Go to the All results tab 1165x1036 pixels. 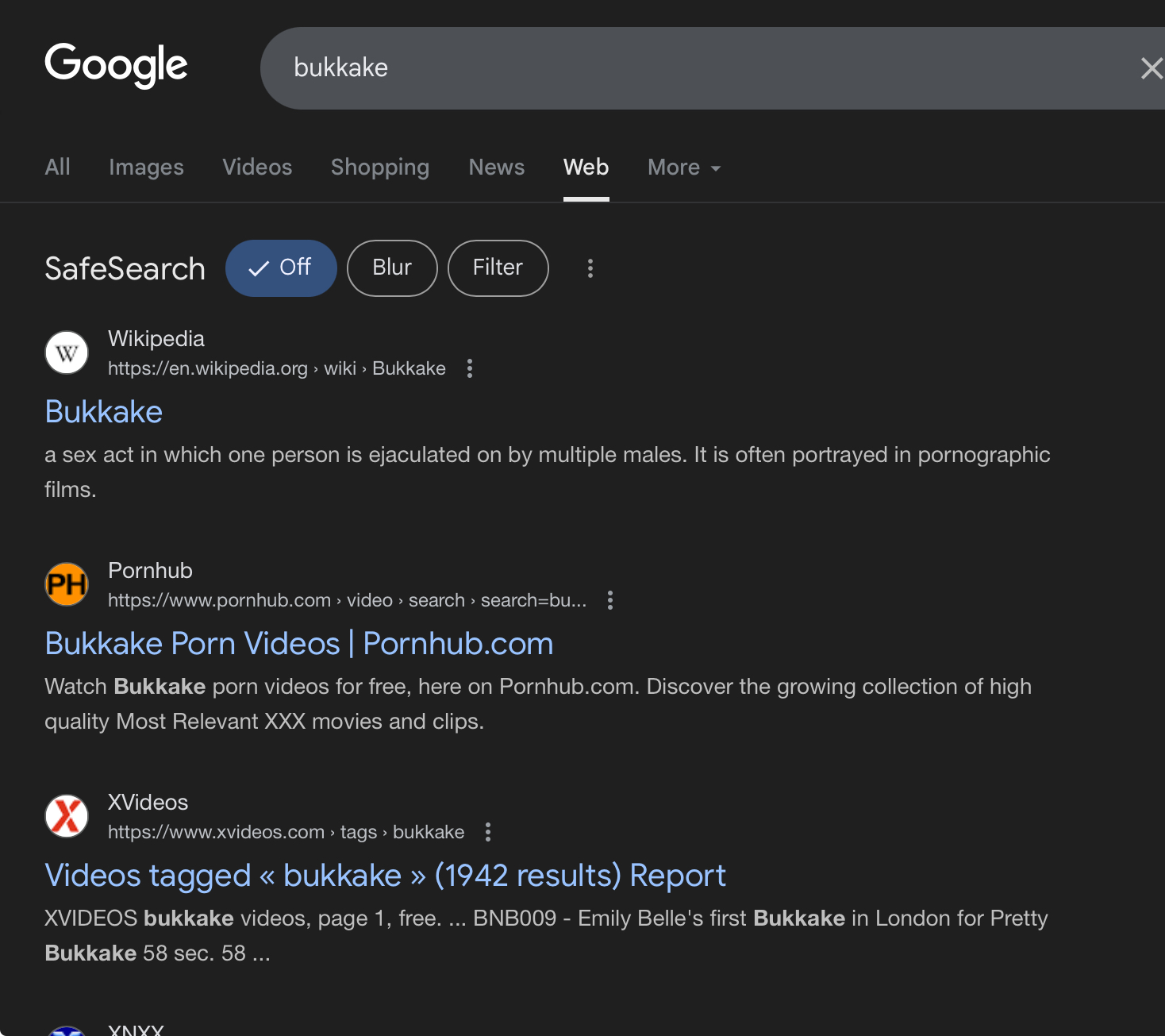[57, 168]
